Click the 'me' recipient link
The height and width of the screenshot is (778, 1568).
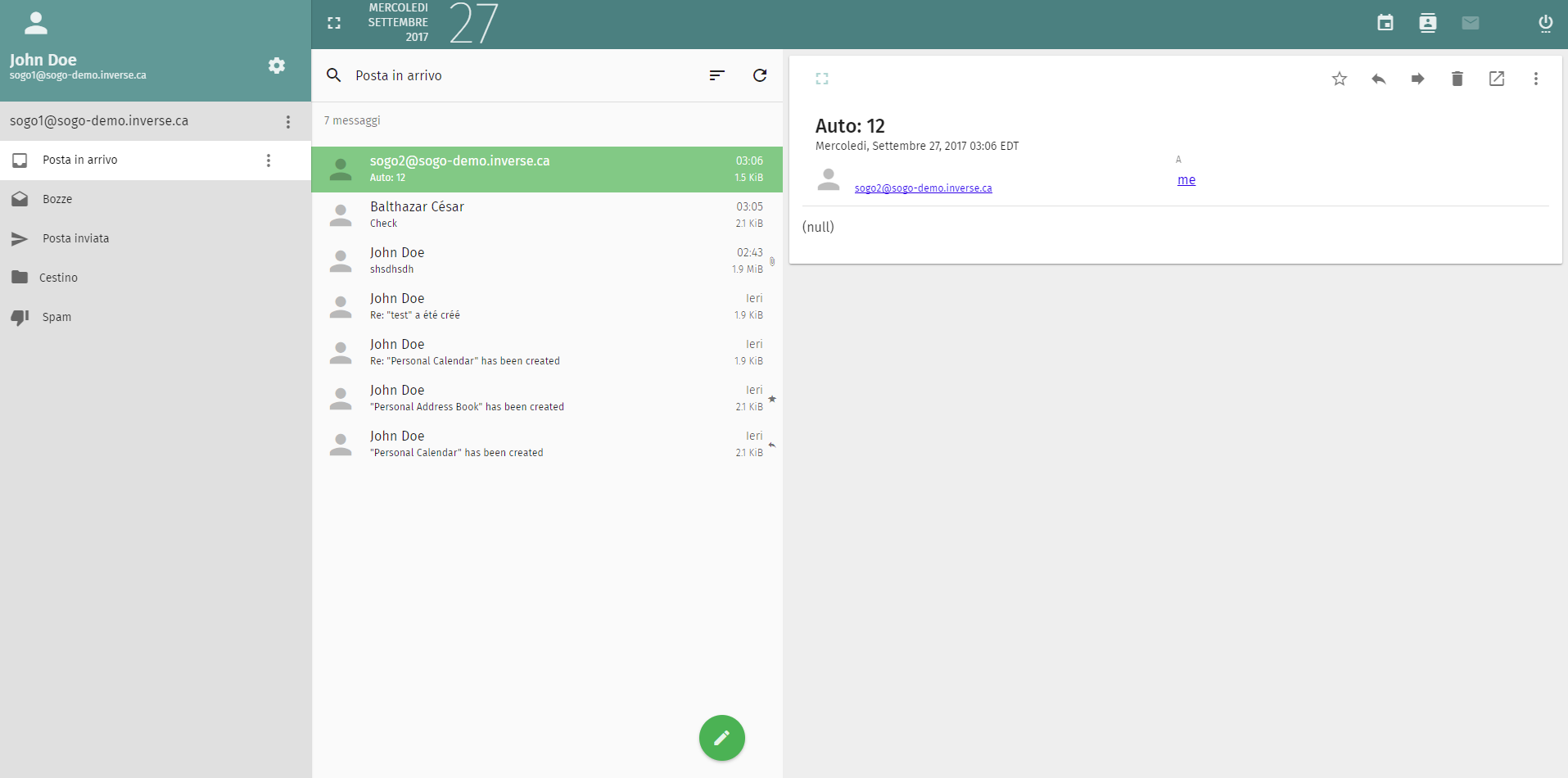(x=1186, y=180)
